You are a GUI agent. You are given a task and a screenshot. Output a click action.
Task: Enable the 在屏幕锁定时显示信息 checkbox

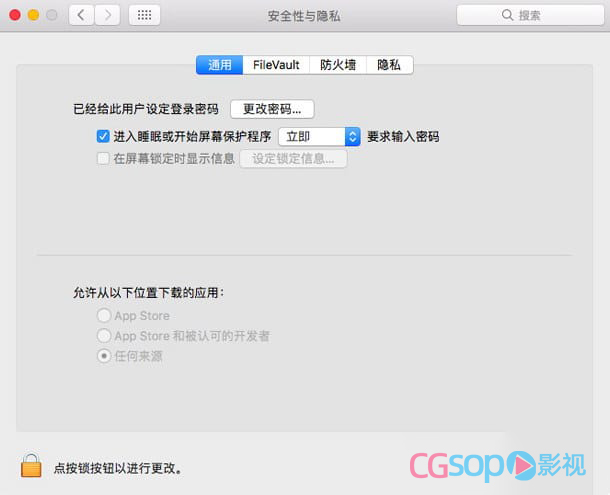click(103, 158)
